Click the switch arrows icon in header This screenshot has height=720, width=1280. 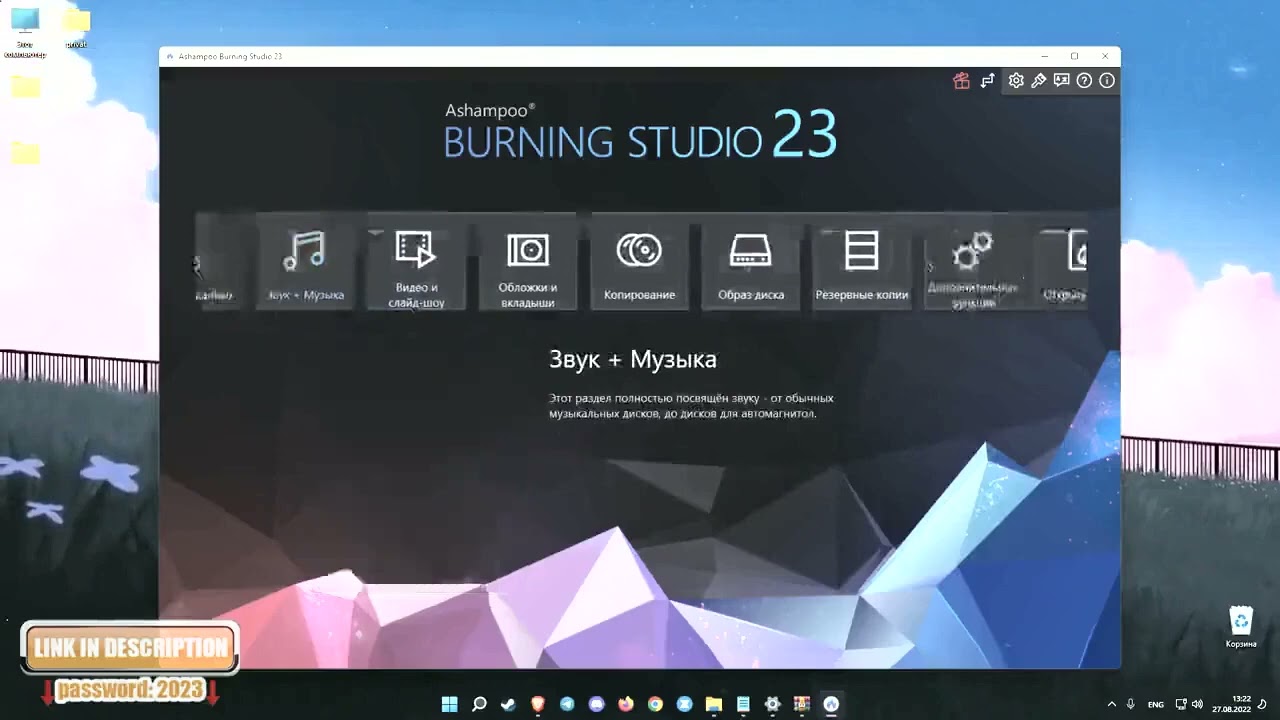(988, 81)
